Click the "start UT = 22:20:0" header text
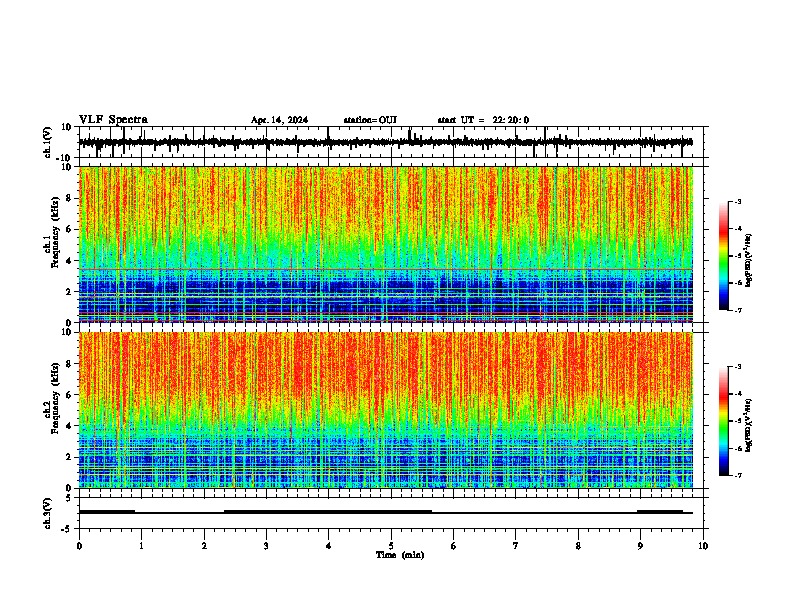The width and height of the screenshot is (792, 612). (x=483, y=120)
